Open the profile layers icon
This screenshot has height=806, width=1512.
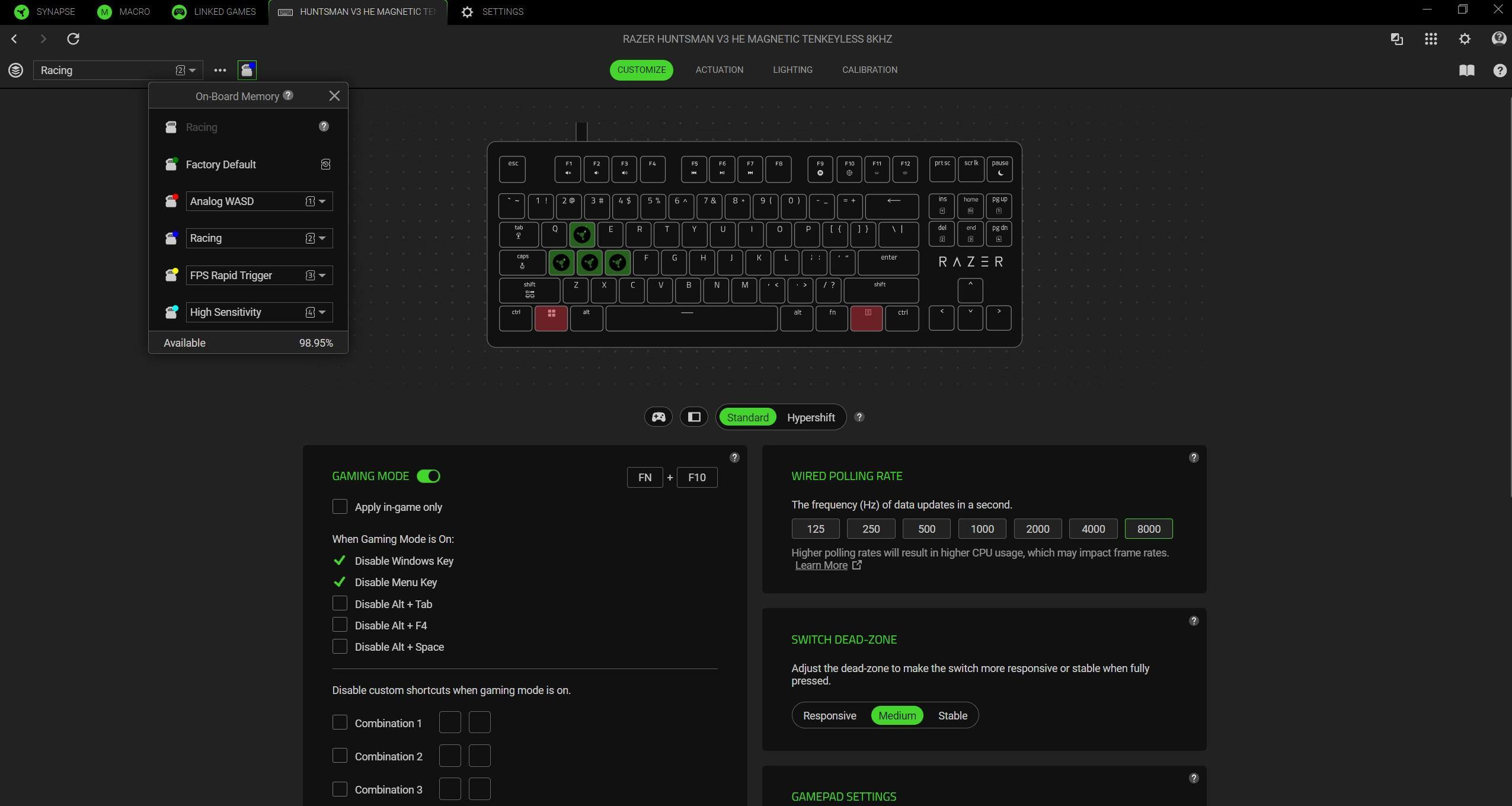[x=16, y=71]
